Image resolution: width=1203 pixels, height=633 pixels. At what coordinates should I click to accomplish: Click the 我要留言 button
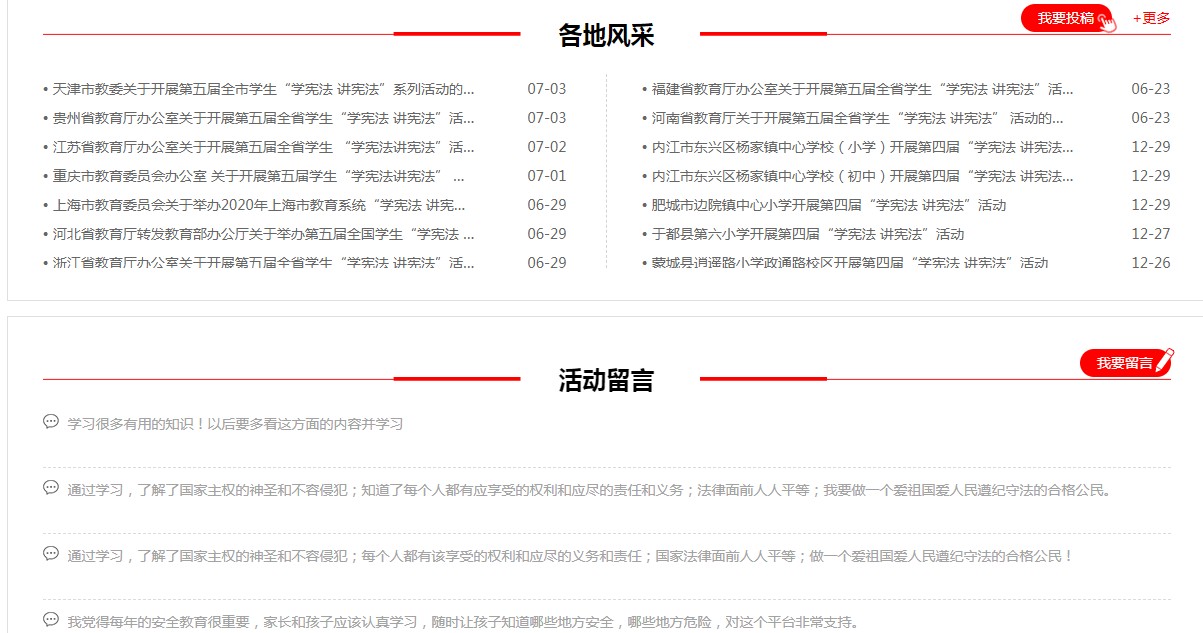tap(1125, 363)
